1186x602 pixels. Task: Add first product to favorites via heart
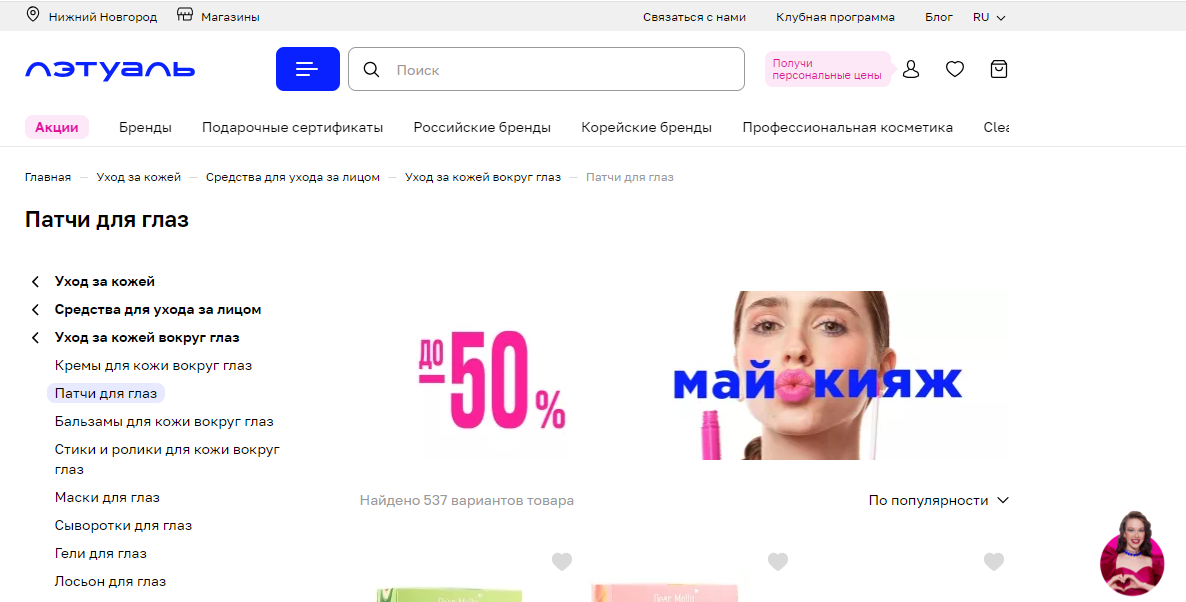click(561, 561)
